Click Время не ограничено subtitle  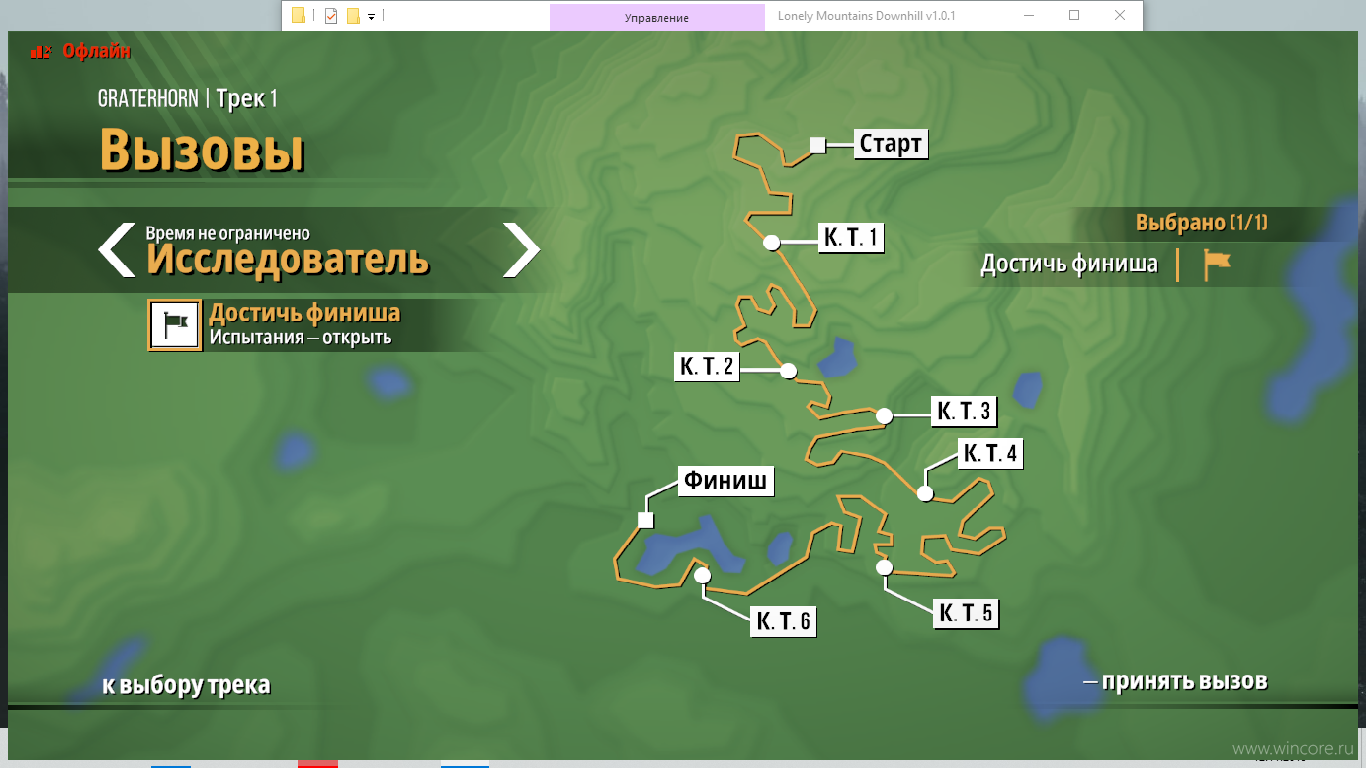click(228, 233)
